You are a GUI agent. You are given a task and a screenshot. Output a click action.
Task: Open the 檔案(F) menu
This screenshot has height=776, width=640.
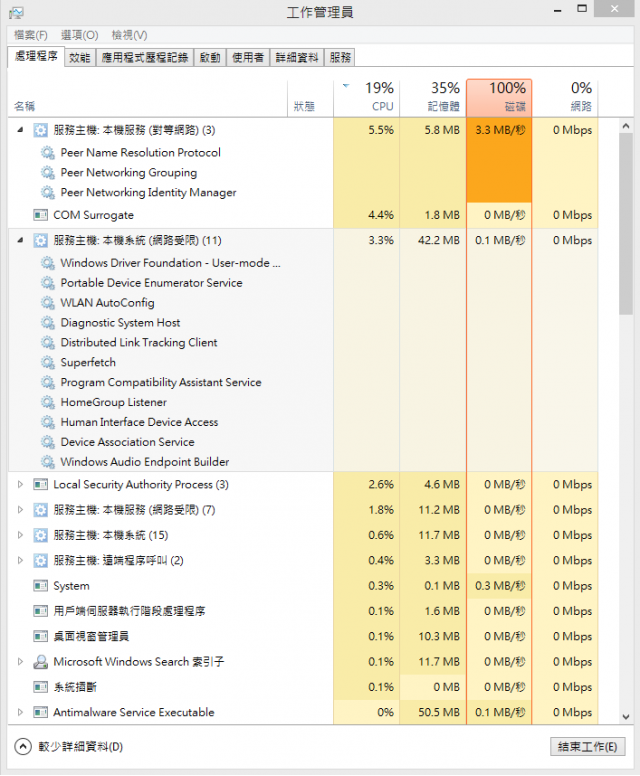point(31,35)
